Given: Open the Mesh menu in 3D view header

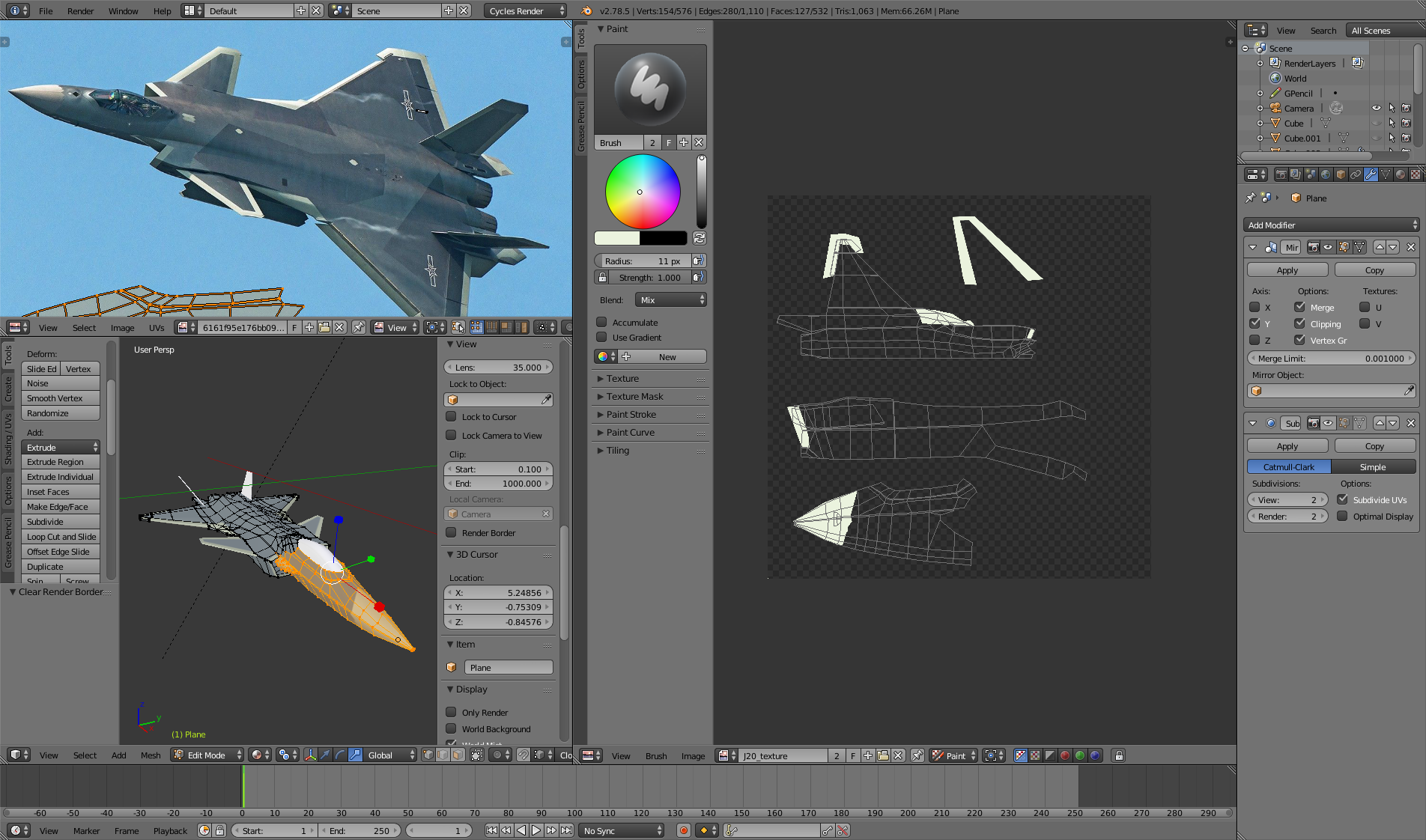Looking at the screenshot, I should (x=151, y=755).
